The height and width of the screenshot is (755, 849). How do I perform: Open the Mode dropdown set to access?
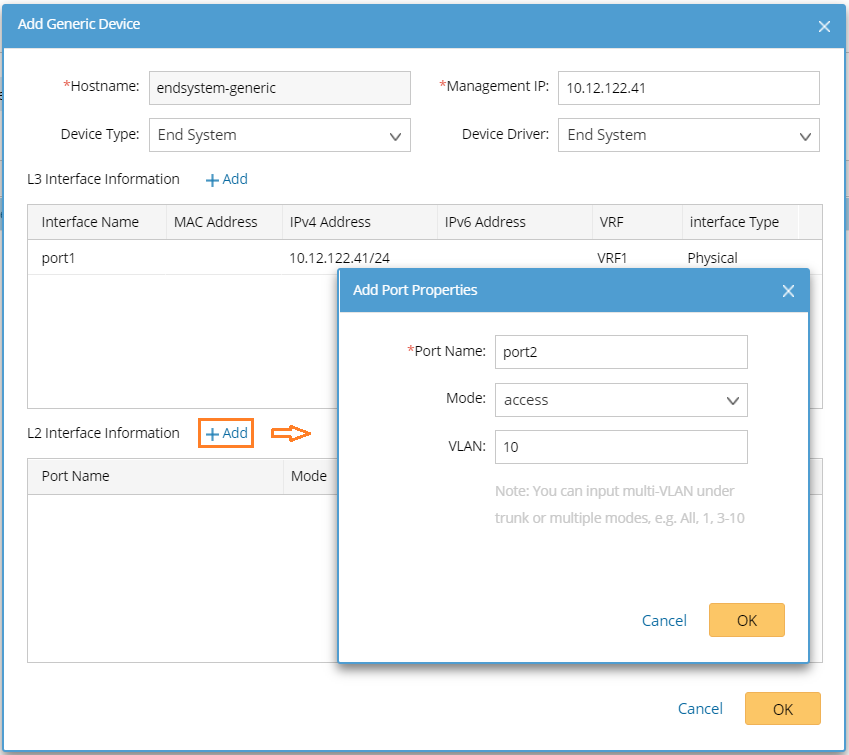621,400
